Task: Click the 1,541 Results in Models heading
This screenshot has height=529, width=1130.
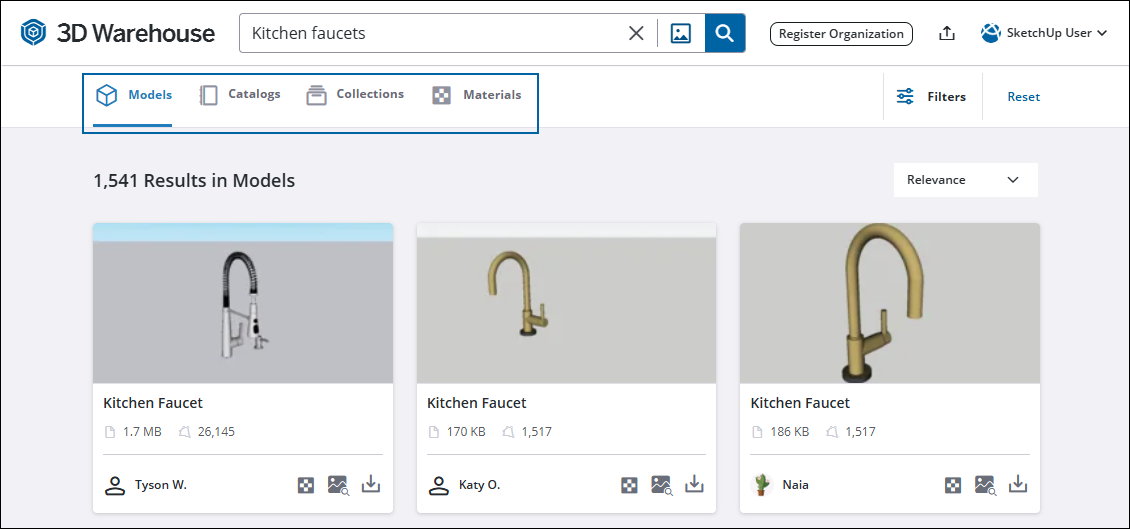Action: pos(194,180)
